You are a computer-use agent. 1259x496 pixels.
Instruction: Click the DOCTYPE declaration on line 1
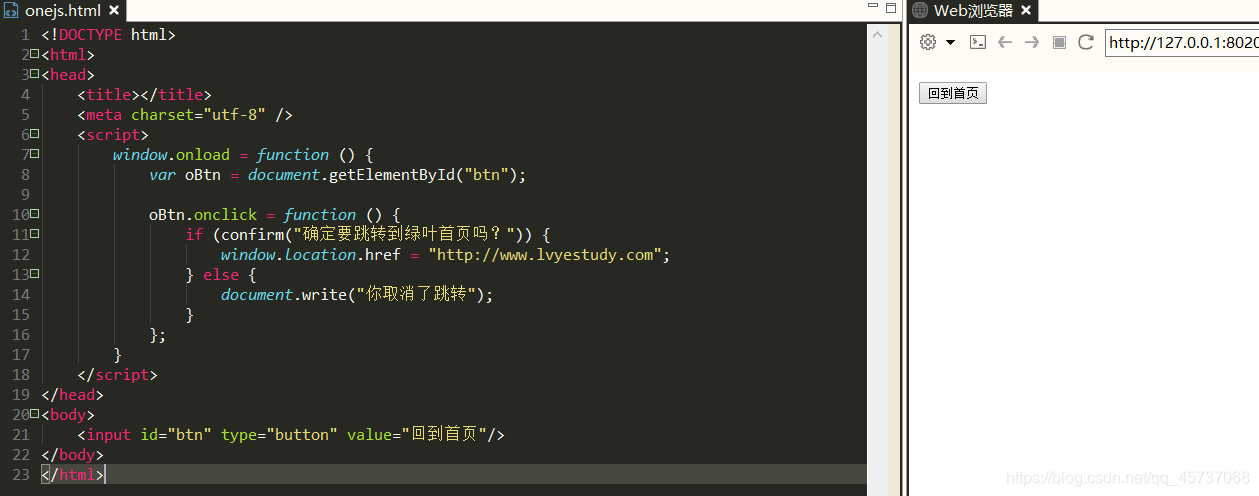tap(108, 34)
